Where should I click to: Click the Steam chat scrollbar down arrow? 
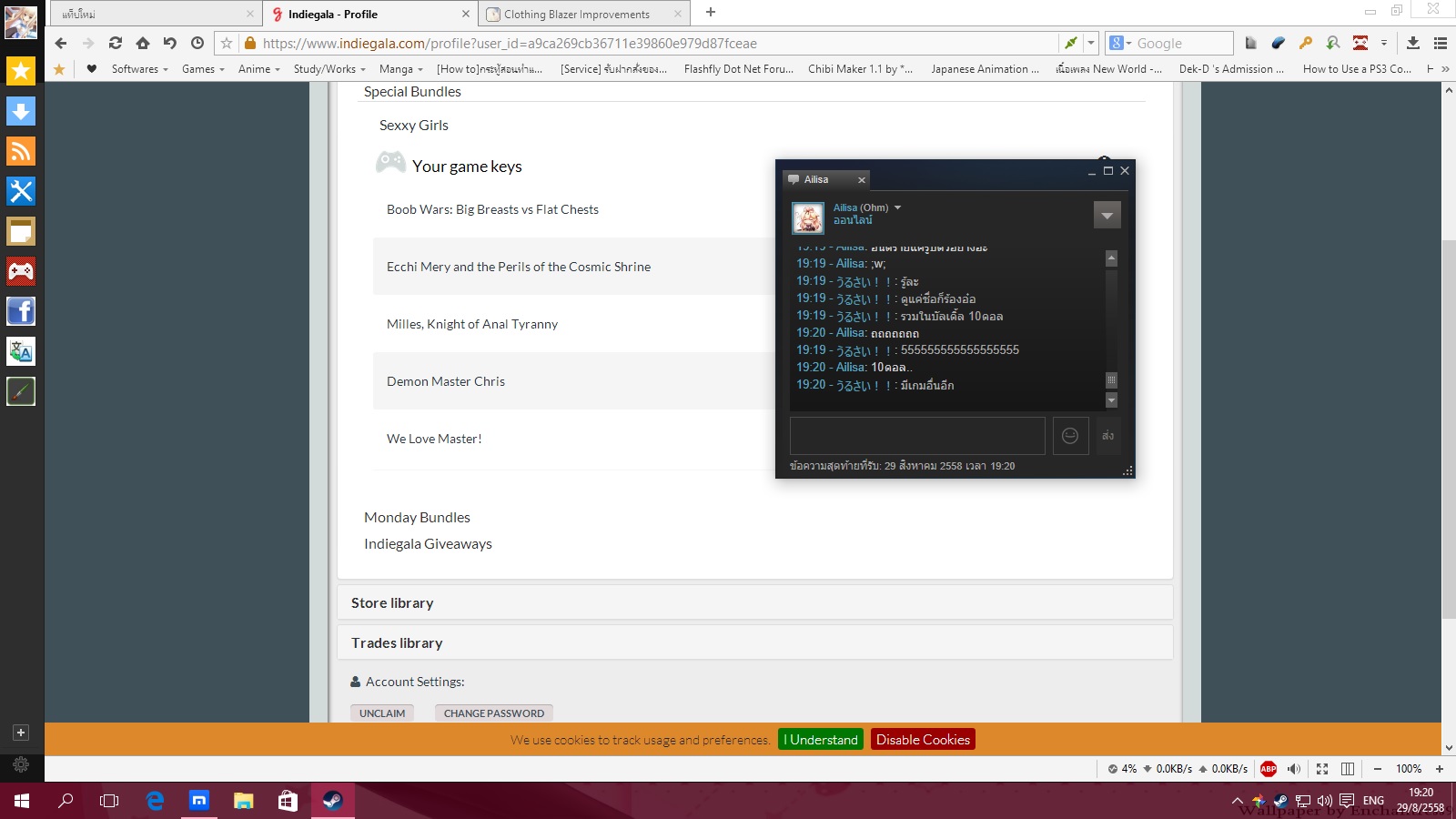point(1111,400)
